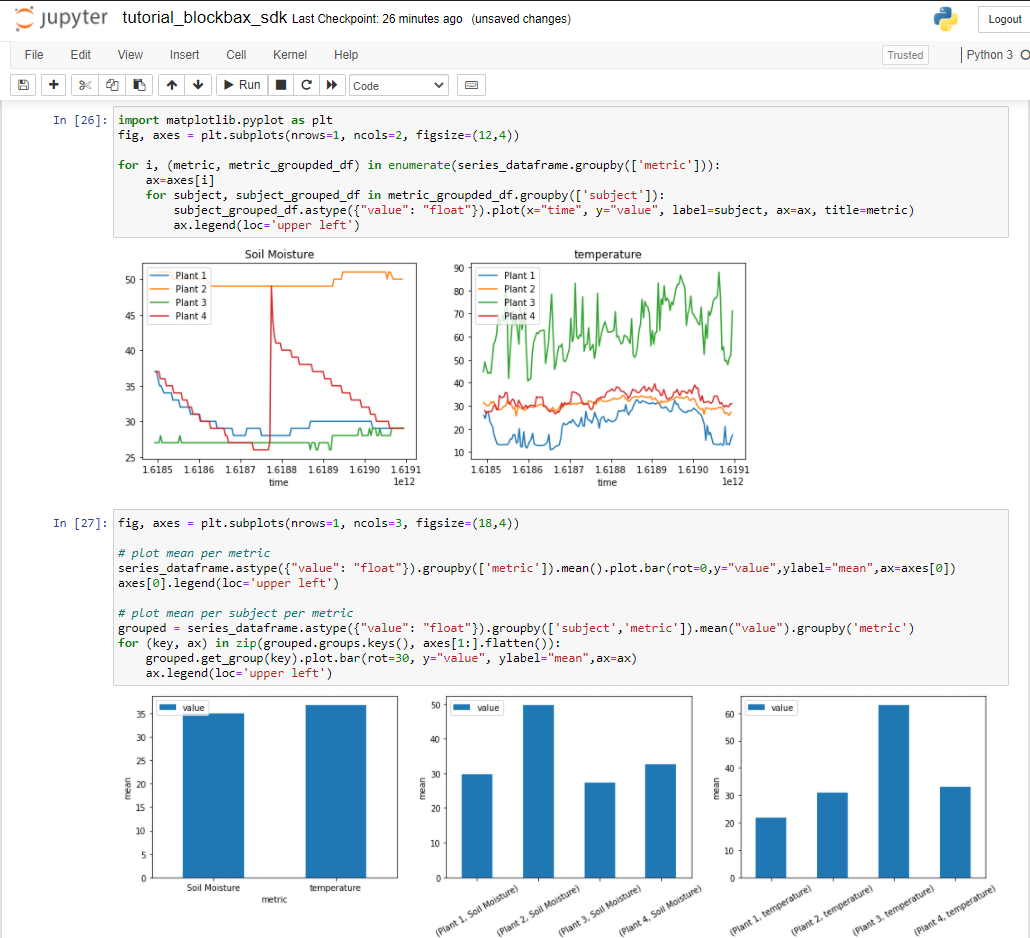
Task: Open the cell type dropdown showing Code
Action: [398, 84]
